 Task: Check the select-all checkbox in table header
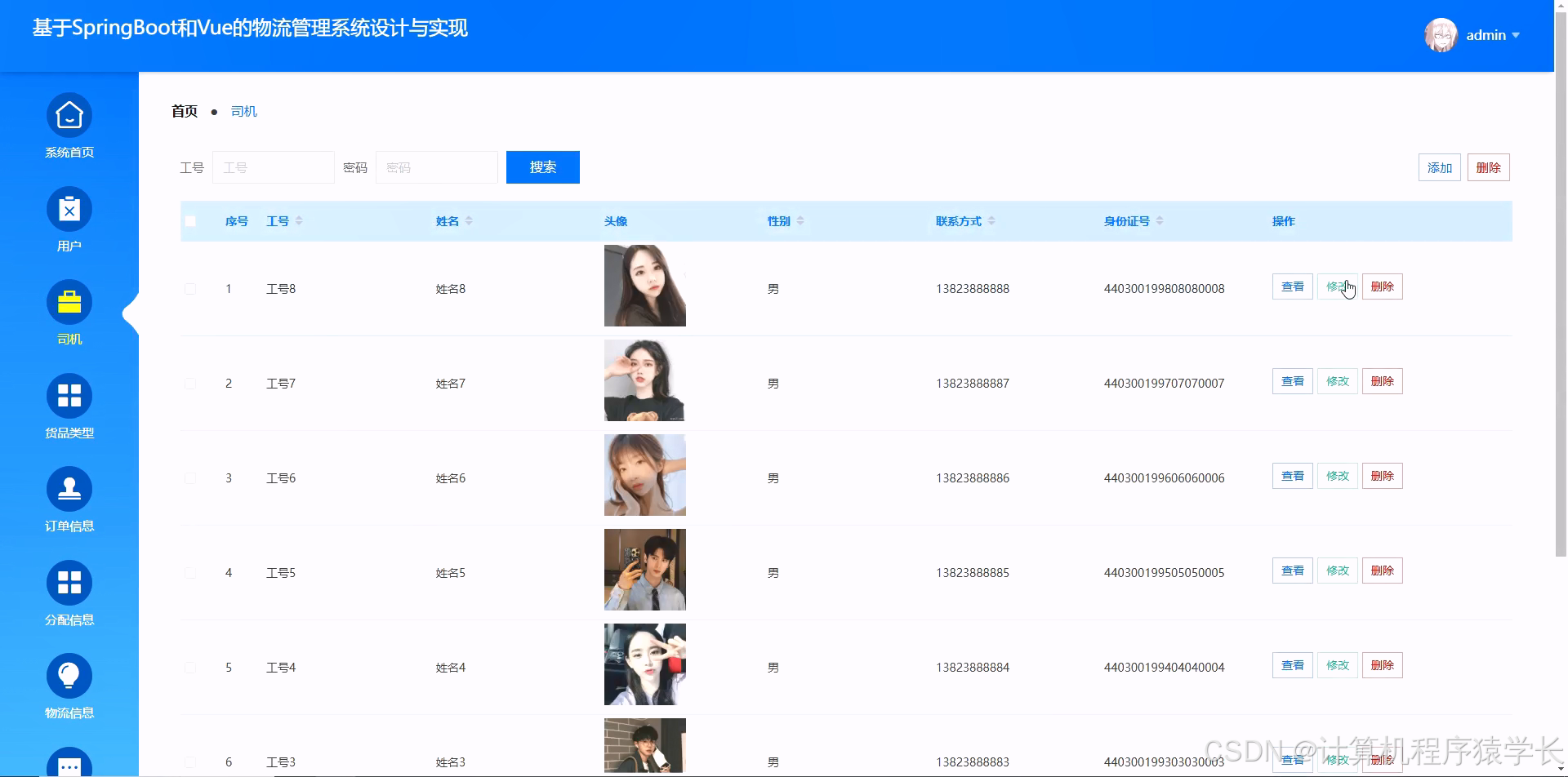click(190, 220)
